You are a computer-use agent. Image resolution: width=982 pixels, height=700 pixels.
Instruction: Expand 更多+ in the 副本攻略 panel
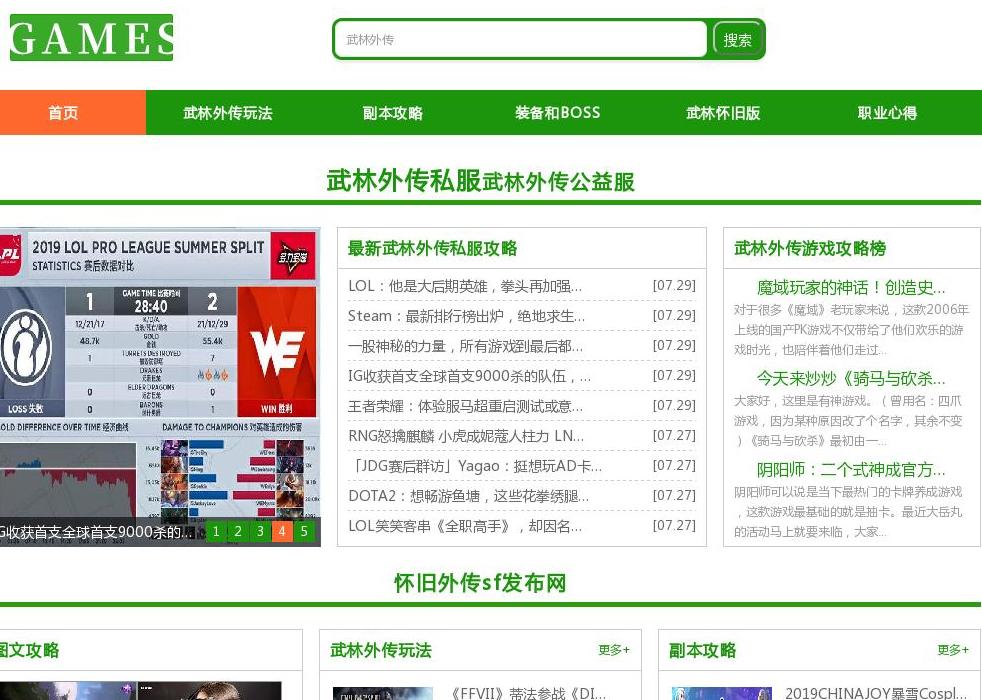coord(953,650)
